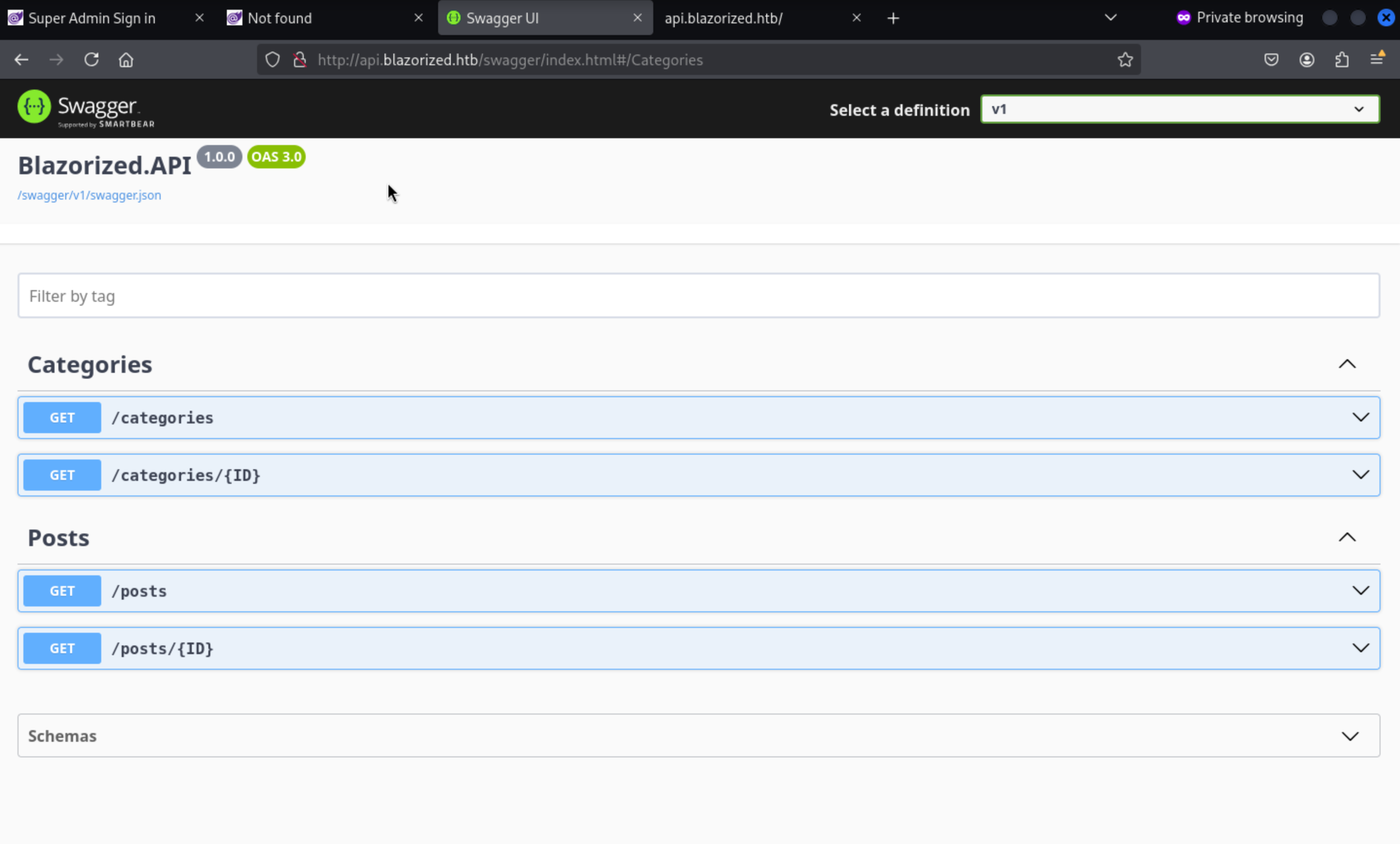Expand GET /categories/{ID} with its chevron
Screen dimensions: 1400x844
[1361, 474]
